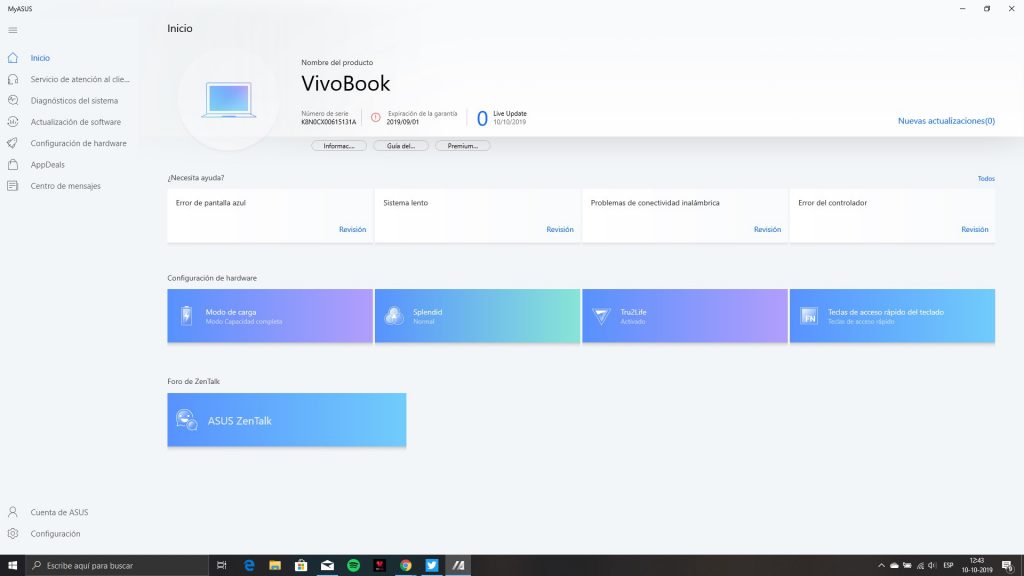Click the Guía del... button
Viewport: 1024px width, 576px height.
tap(401, 146)
